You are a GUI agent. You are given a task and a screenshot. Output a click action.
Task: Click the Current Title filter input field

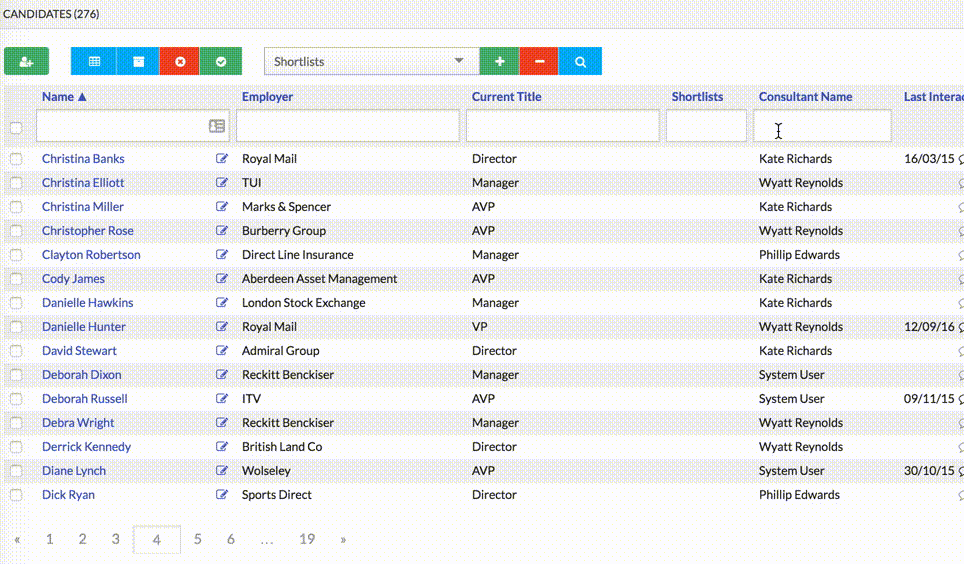562,126
